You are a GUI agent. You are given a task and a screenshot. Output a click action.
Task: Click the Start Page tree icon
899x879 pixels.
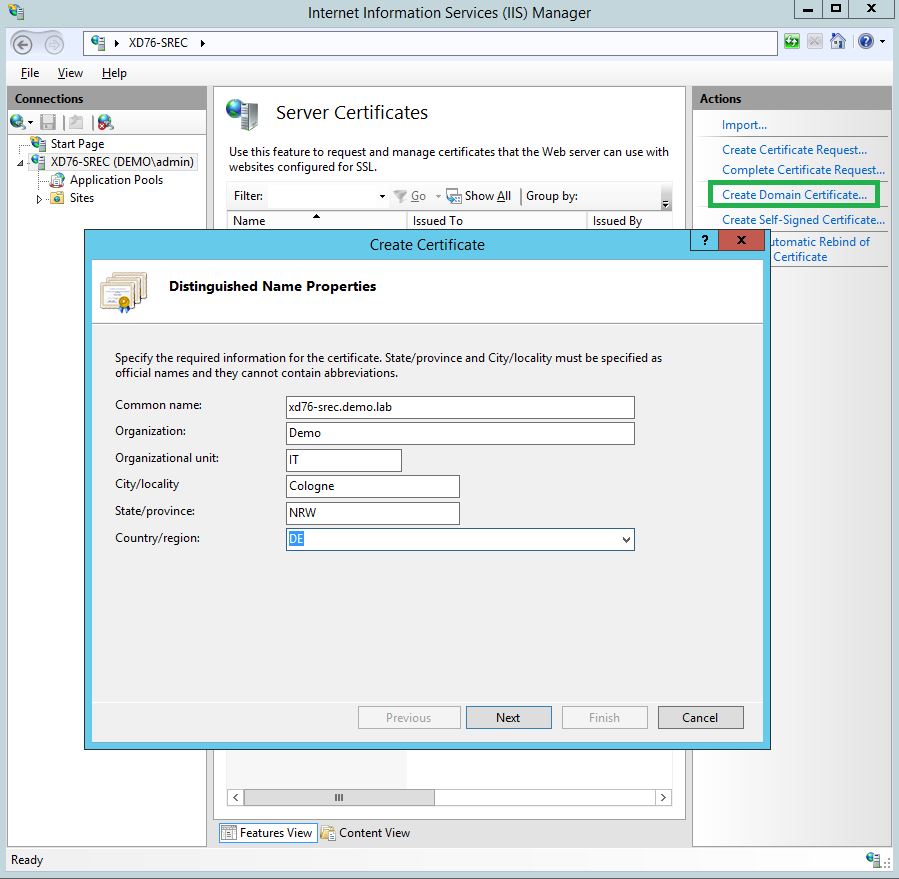click(38, 144)
